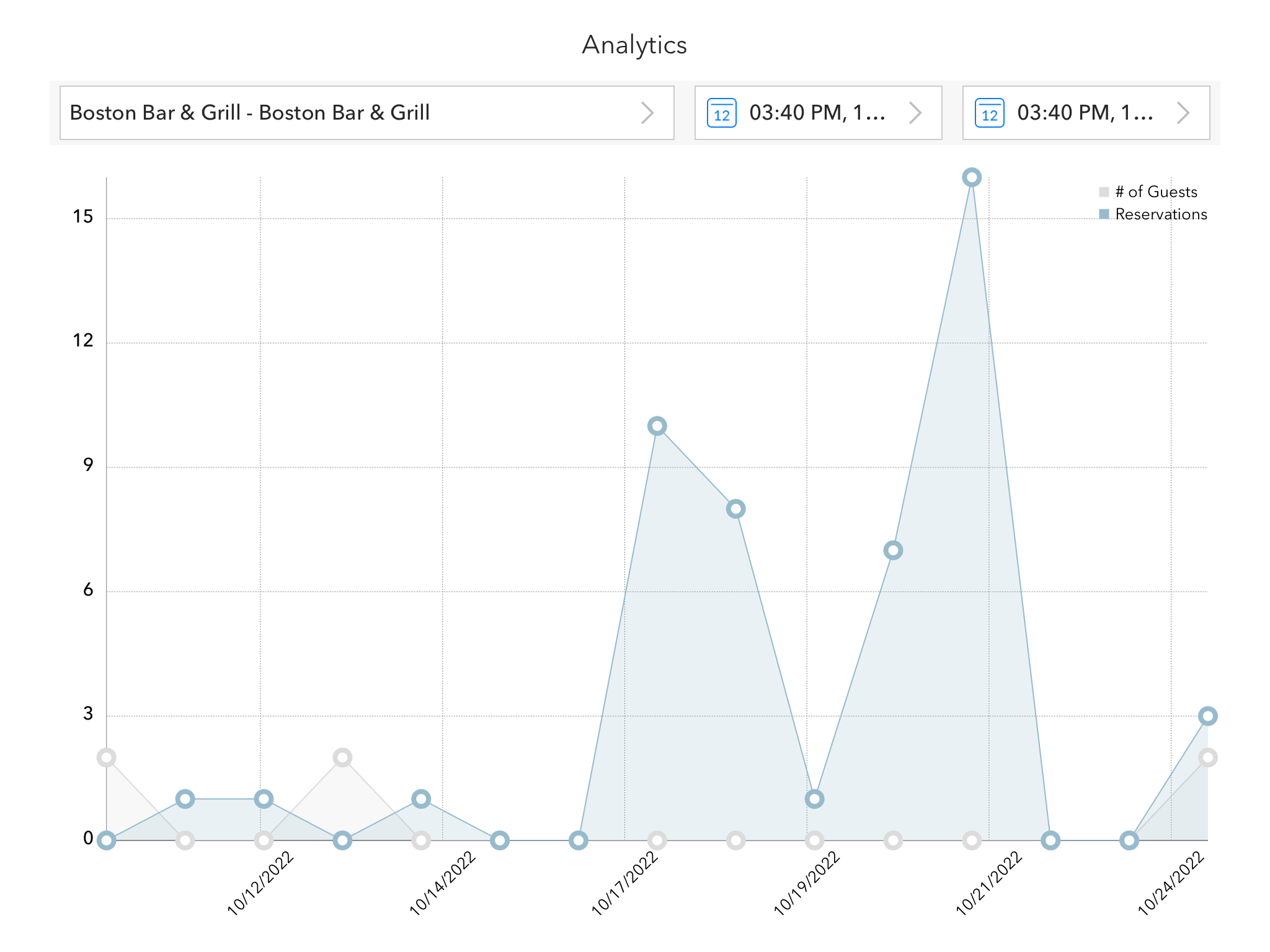This screenshot has width=1270, height=952.
Task: Open the start date time field
Action: coord(817,113)
